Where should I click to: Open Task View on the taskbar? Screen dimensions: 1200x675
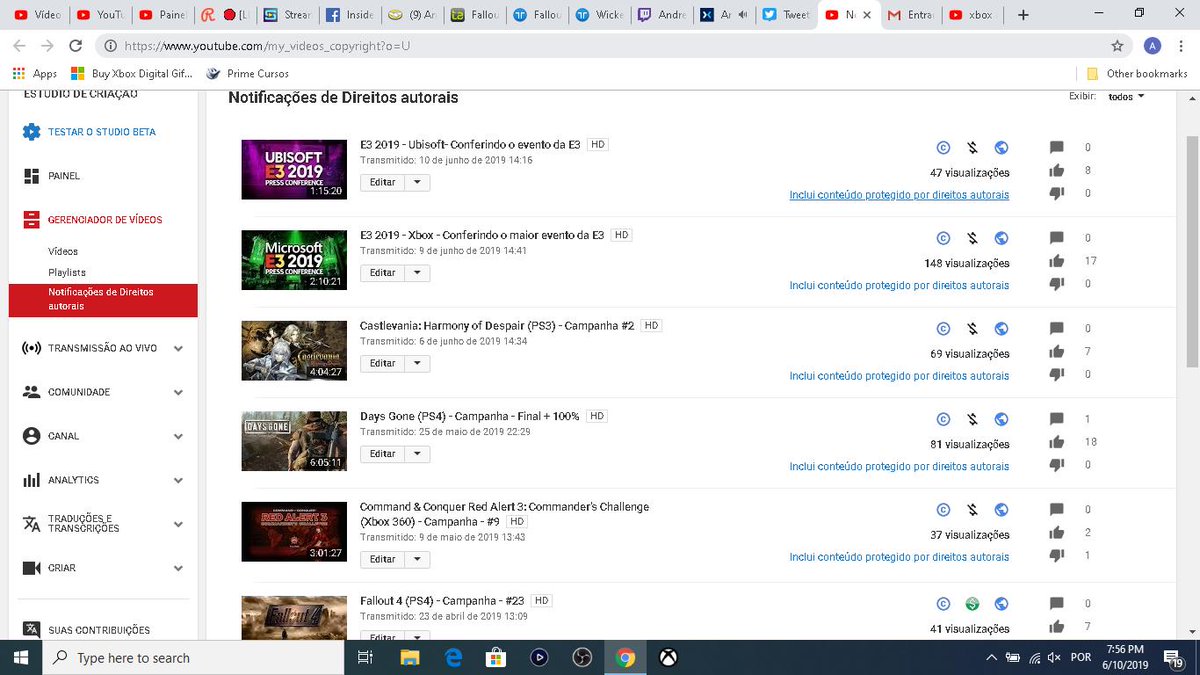click(x=365, y=657)
